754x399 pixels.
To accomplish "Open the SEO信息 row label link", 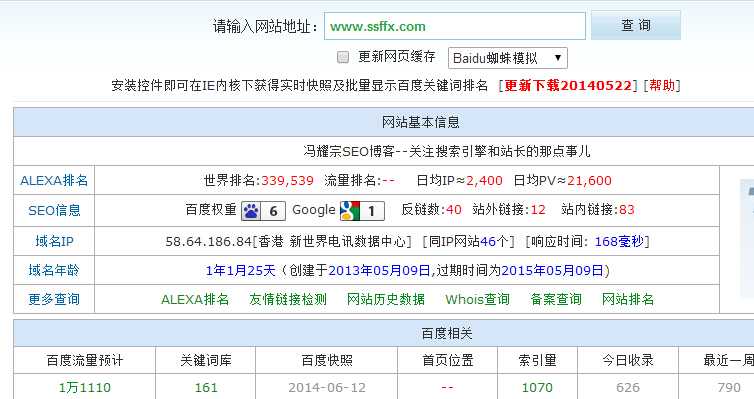I will pyautogui.click(x=54, y=211).
